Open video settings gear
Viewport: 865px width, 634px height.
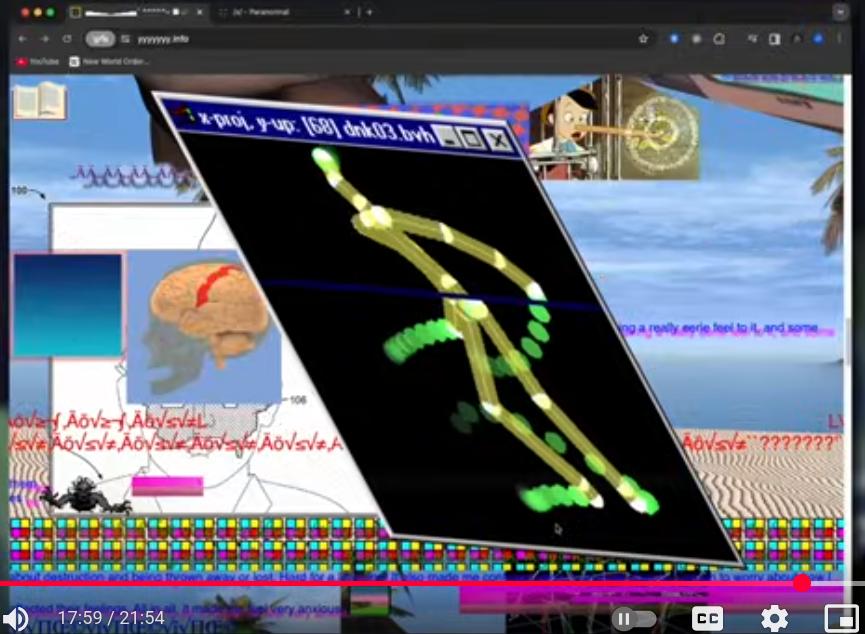coord(774,619)
